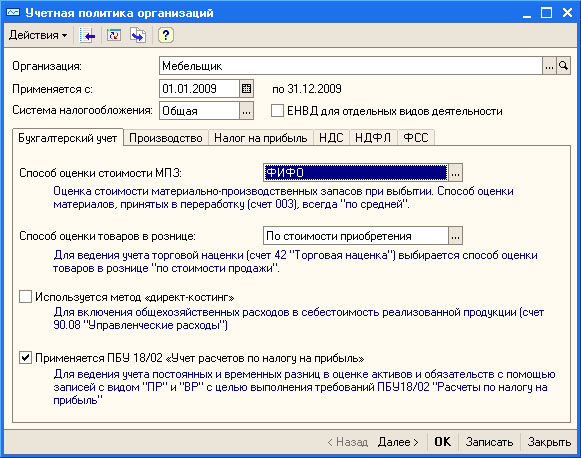Uncheck Применяется ПБУ 18/02 checkbox
Screen dimensions: 581x458
tap(25, 358)
